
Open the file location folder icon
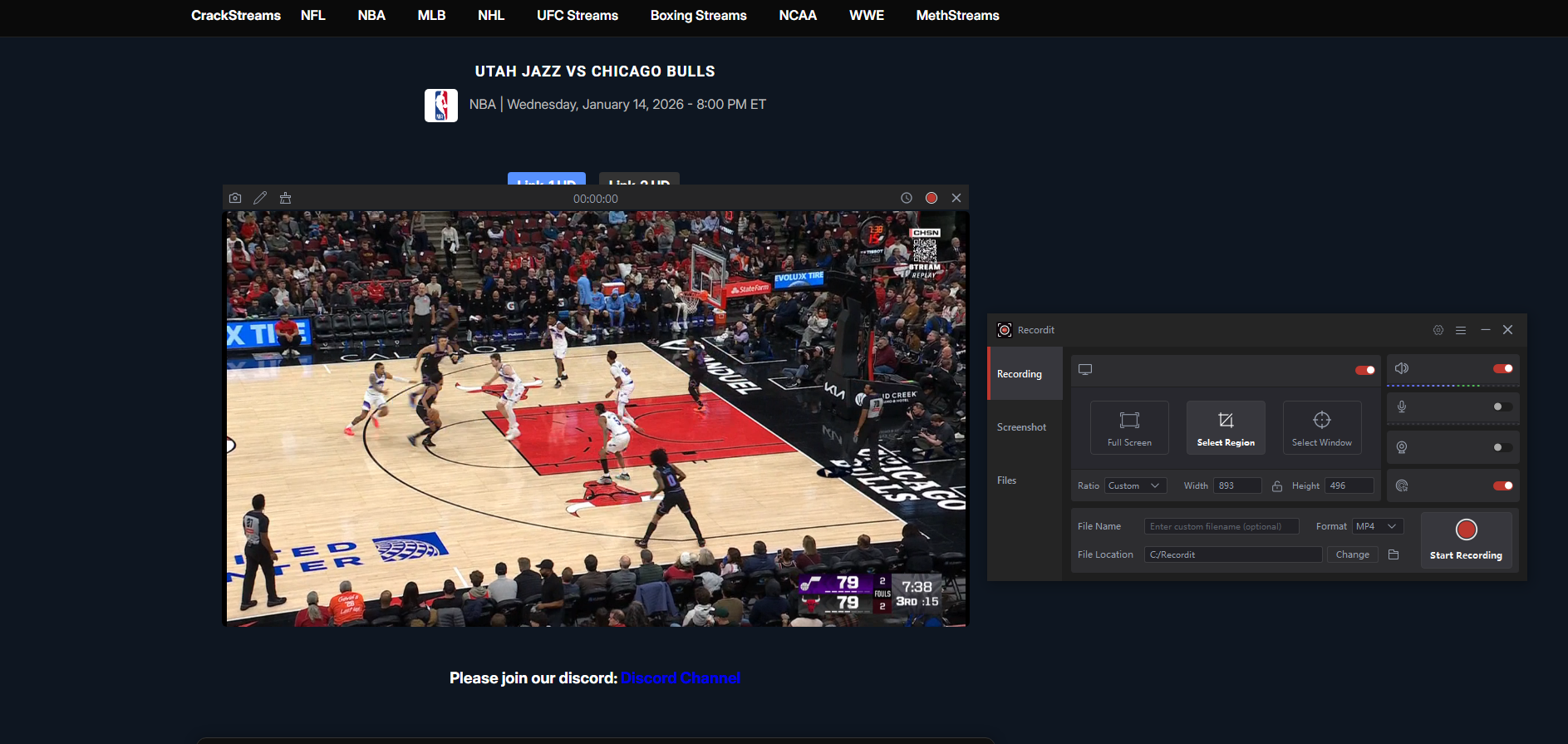[1394, 554]
